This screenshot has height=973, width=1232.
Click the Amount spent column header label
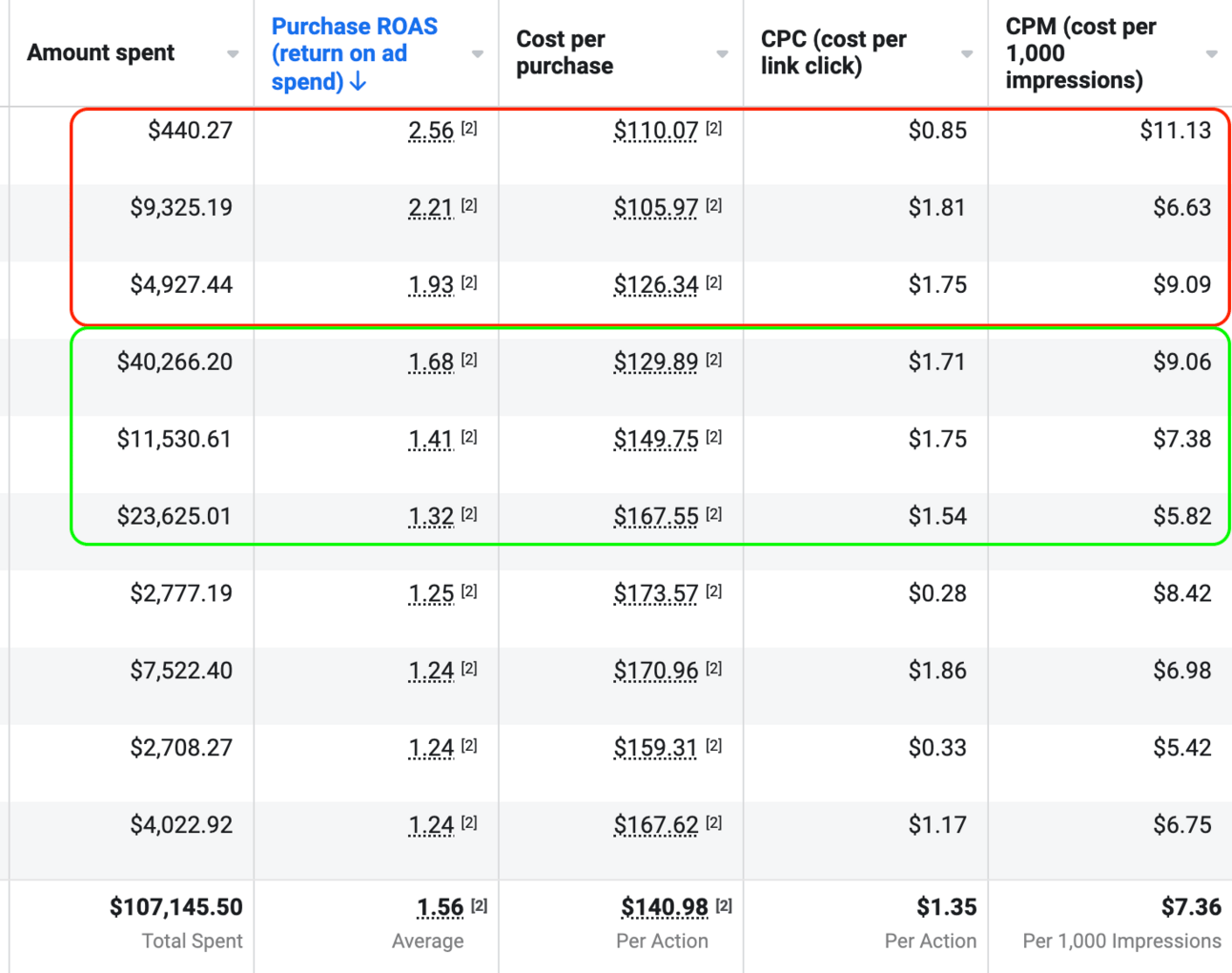click(x=100, y=52)
